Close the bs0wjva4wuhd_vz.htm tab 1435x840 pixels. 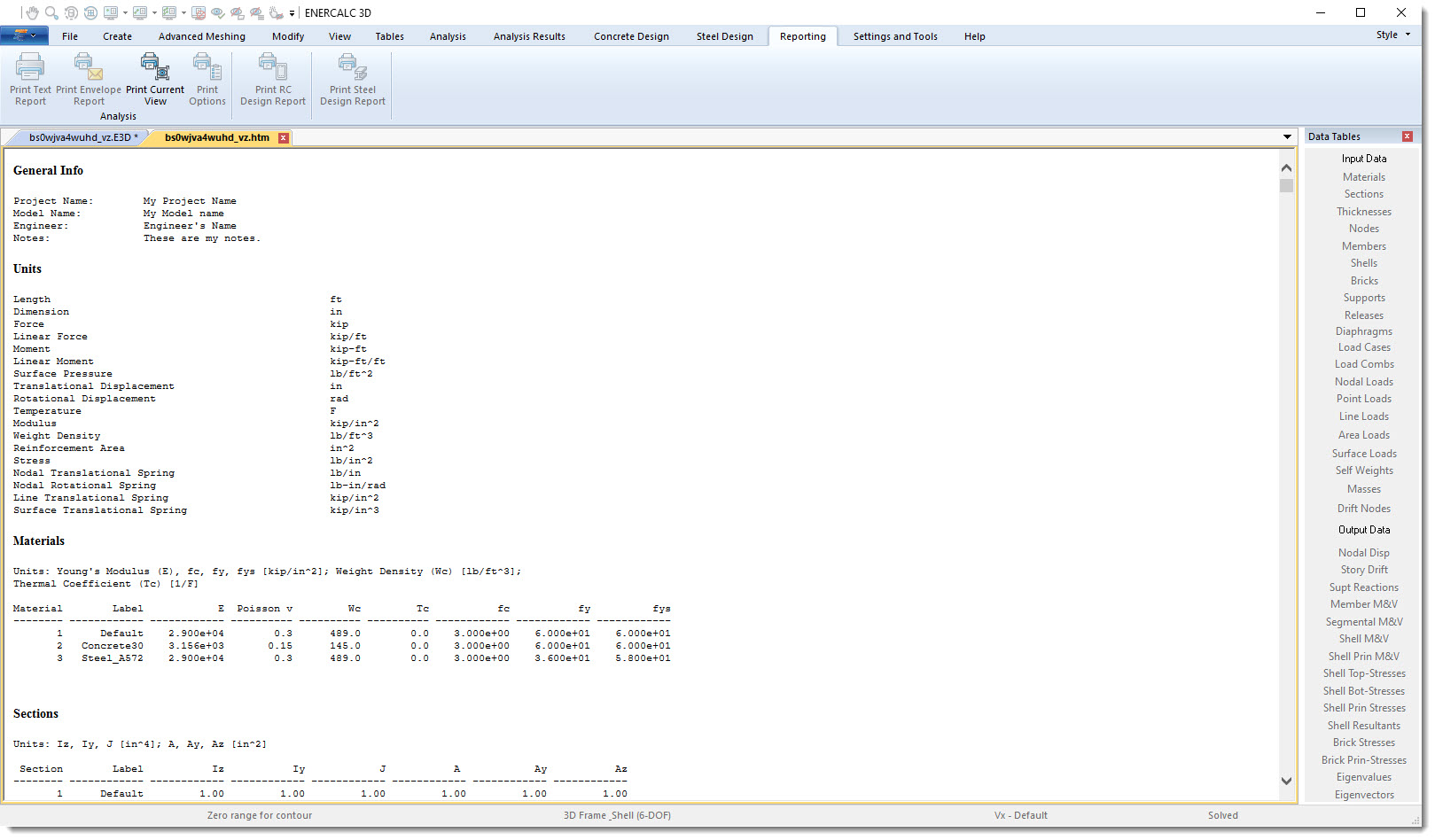pyautogui.click(x=283, y=137)
